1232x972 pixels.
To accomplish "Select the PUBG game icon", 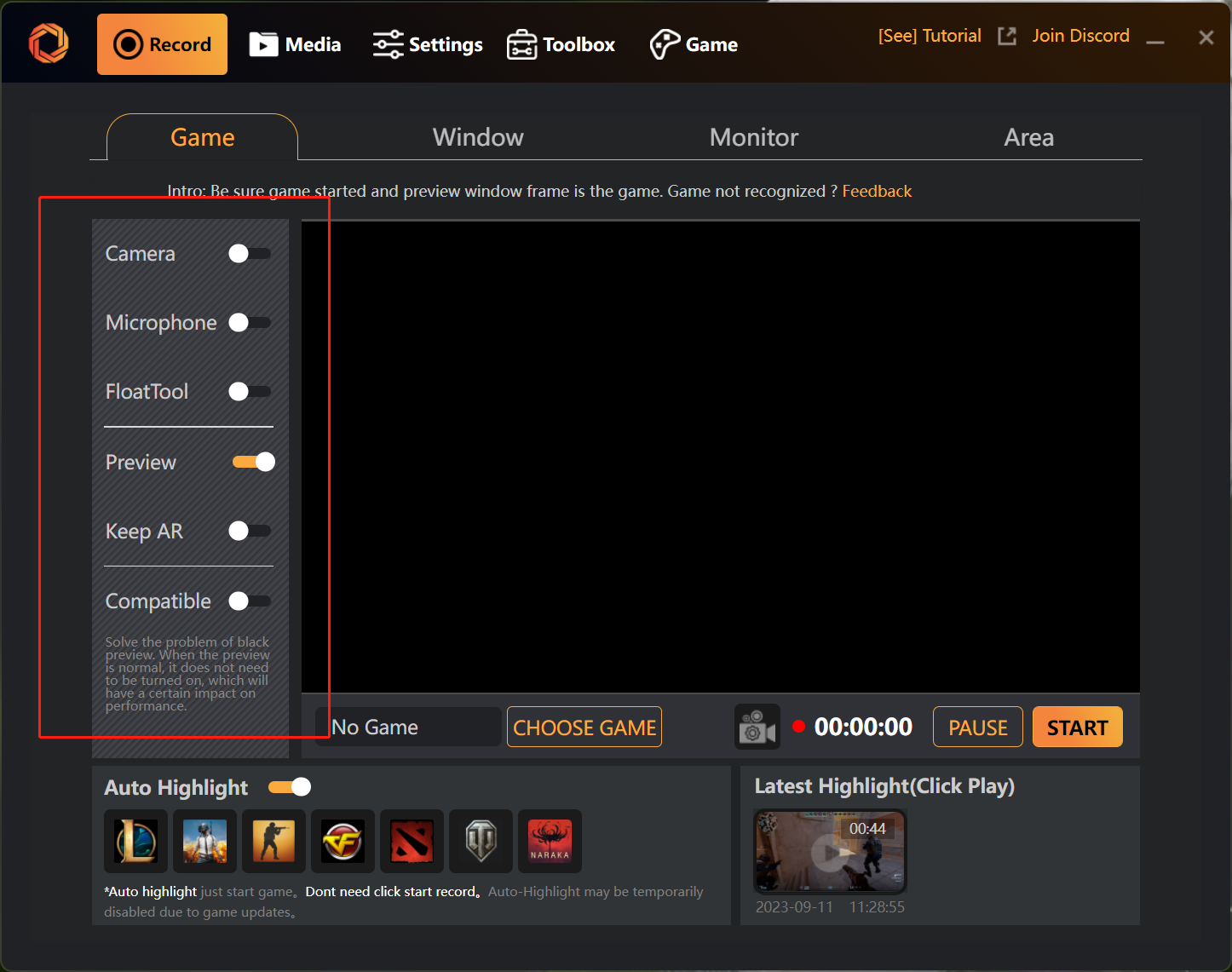I will point(204,841).
